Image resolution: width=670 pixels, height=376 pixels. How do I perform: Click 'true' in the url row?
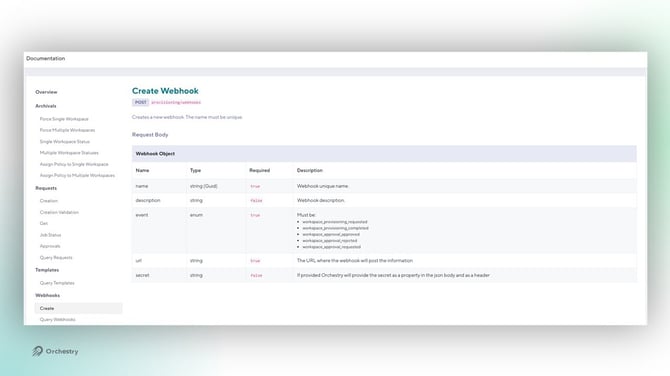pos(255,261)
